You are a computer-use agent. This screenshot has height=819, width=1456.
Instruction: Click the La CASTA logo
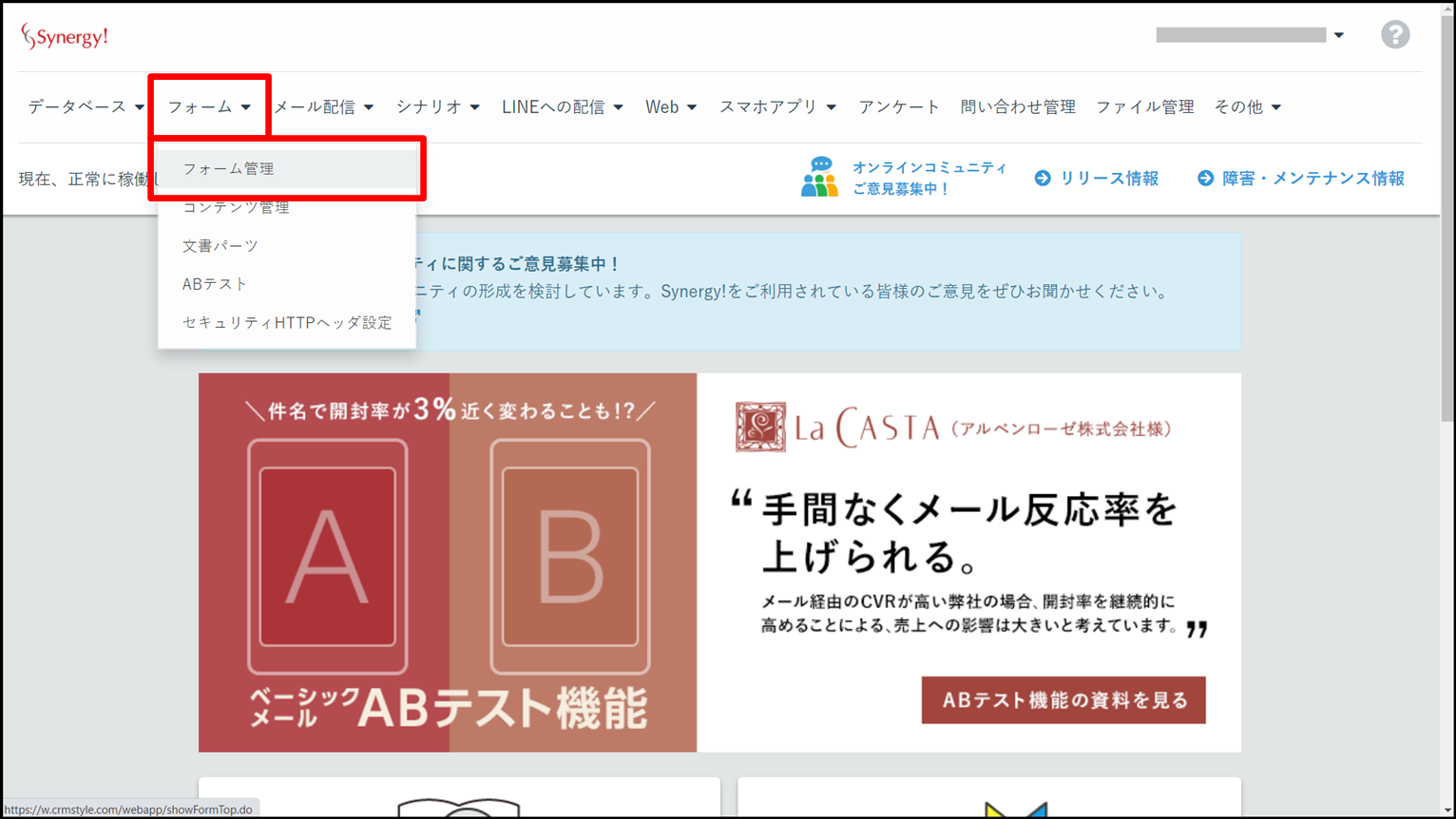(837, 428)
